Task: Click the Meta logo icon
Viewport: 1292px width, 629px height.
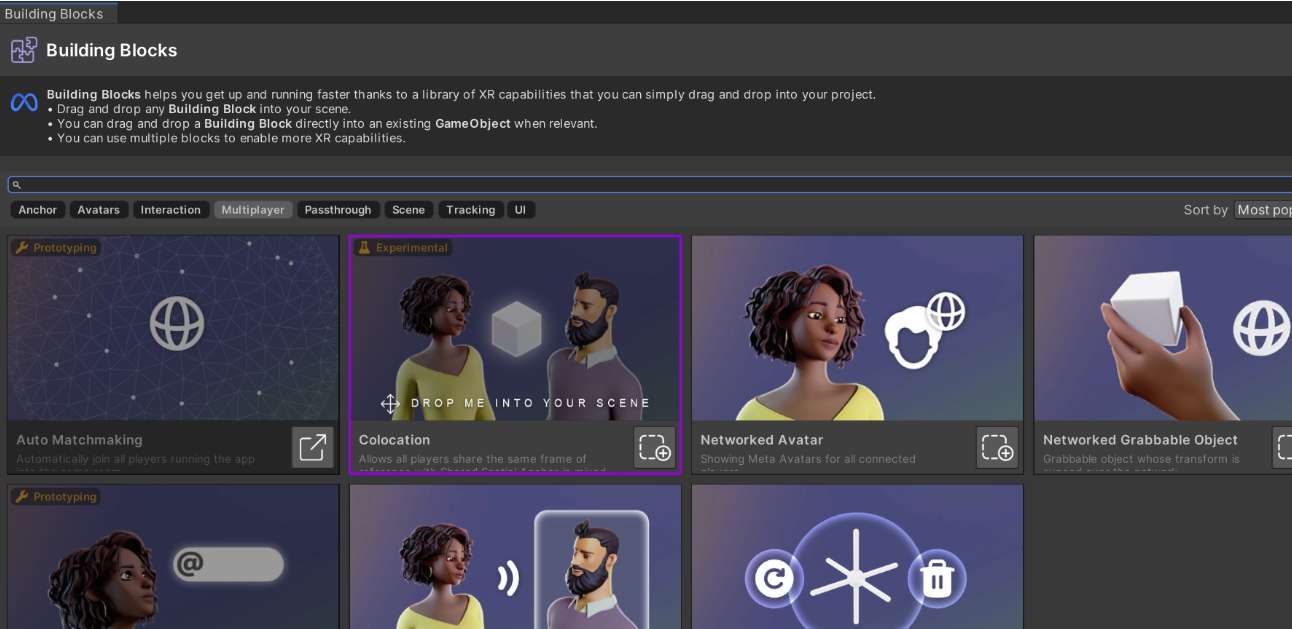Action: coord(24,103)
